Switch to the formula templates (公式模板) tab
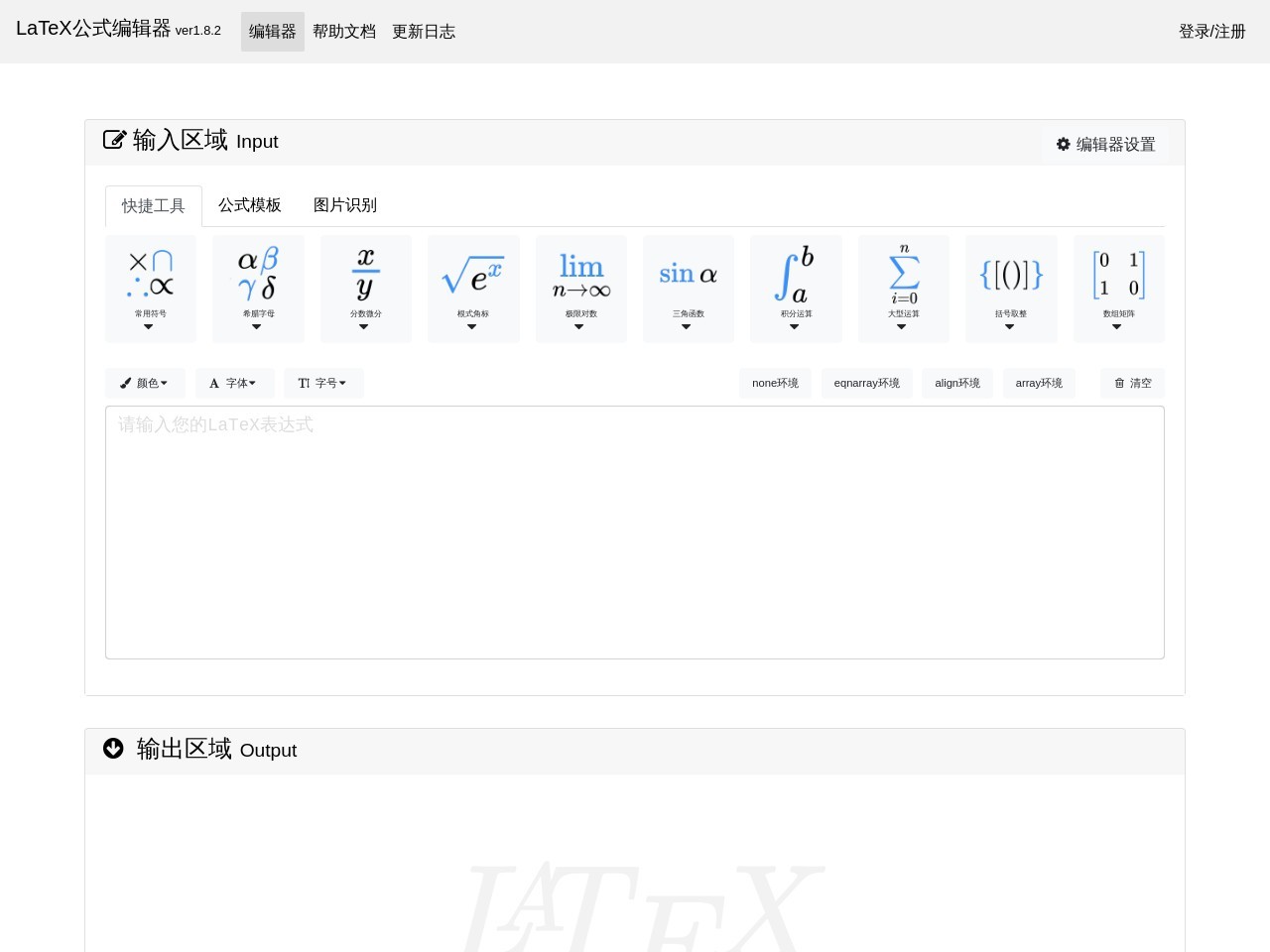 pos(250,205)
